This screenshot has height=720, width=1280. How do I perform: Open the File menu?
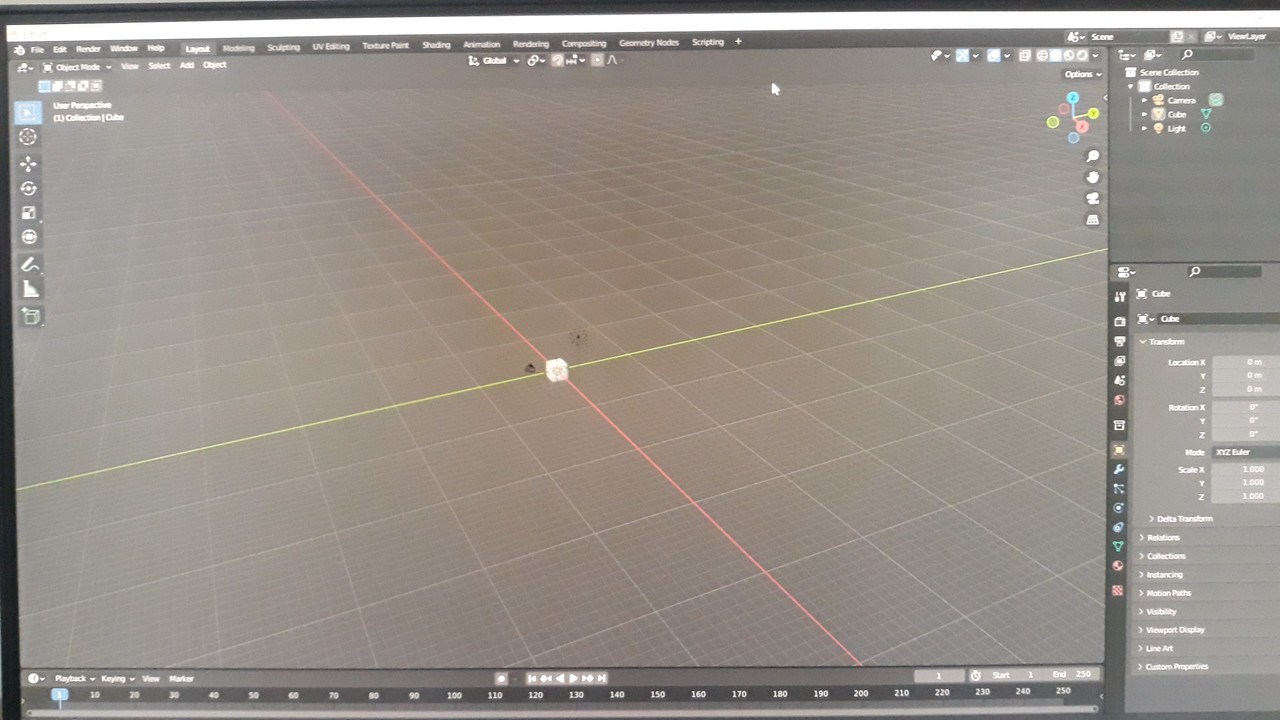pos(37,49)
